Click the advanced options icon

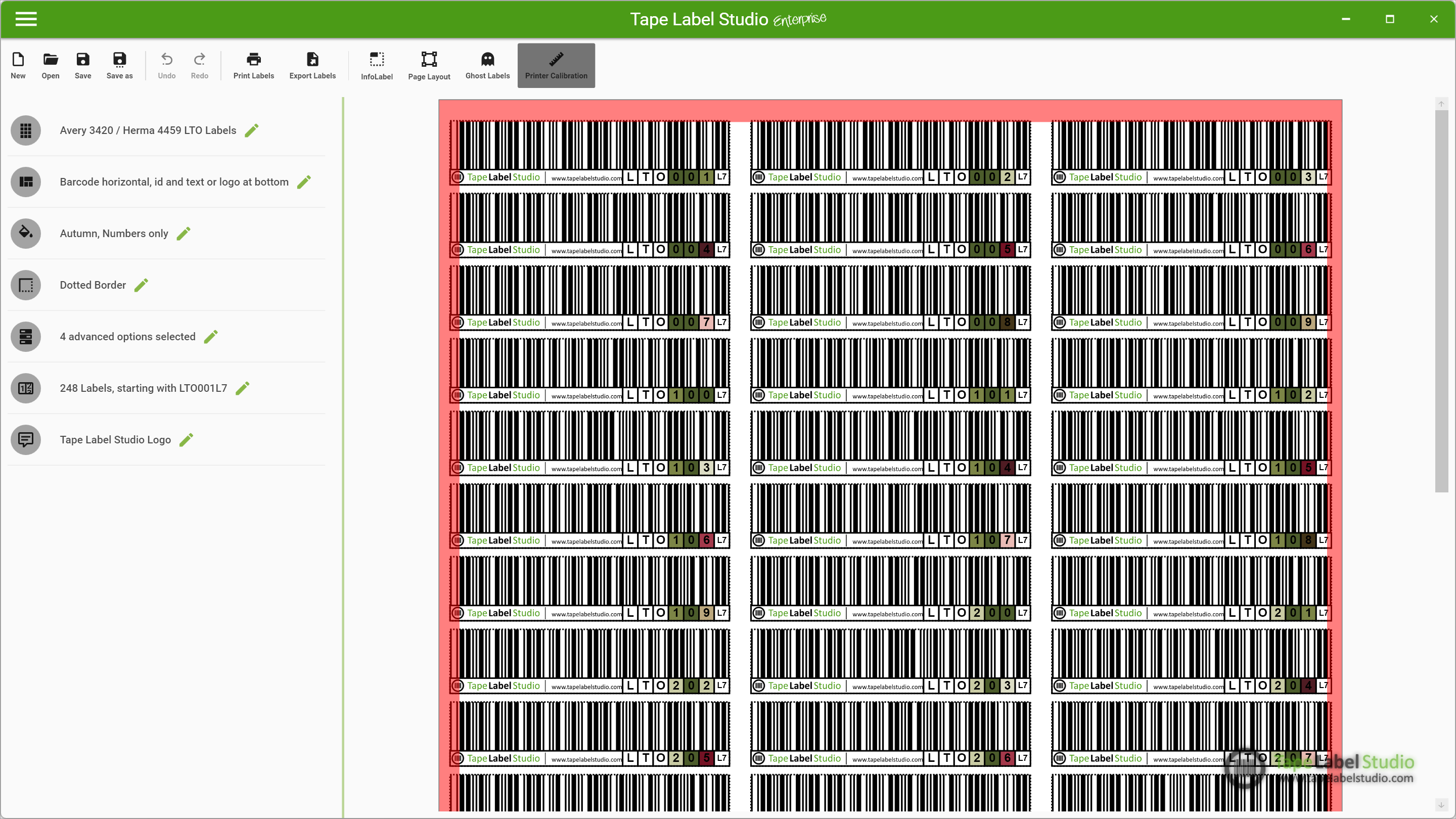pyautogui.click(x=26, y=336)
